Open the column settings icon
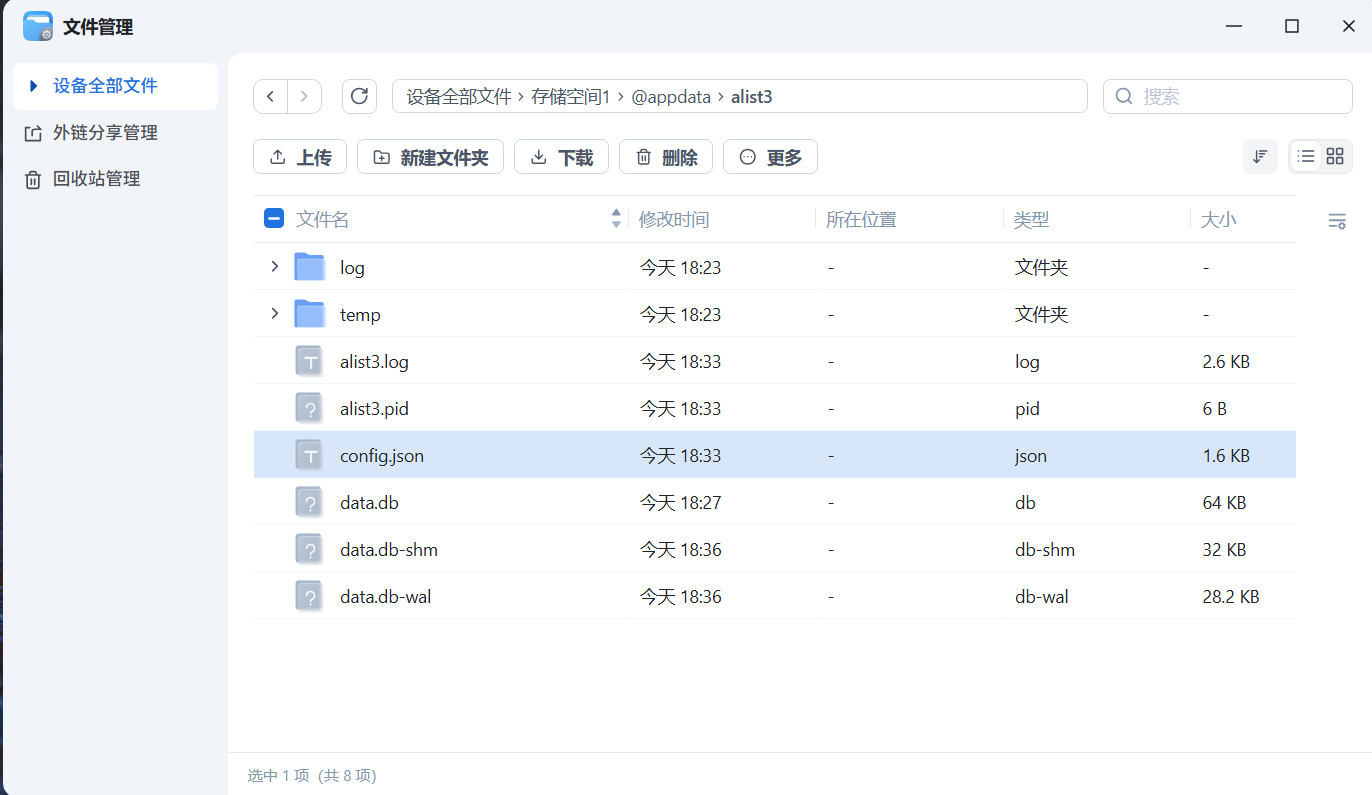The image size is (1372, 795). [1337, 220]
